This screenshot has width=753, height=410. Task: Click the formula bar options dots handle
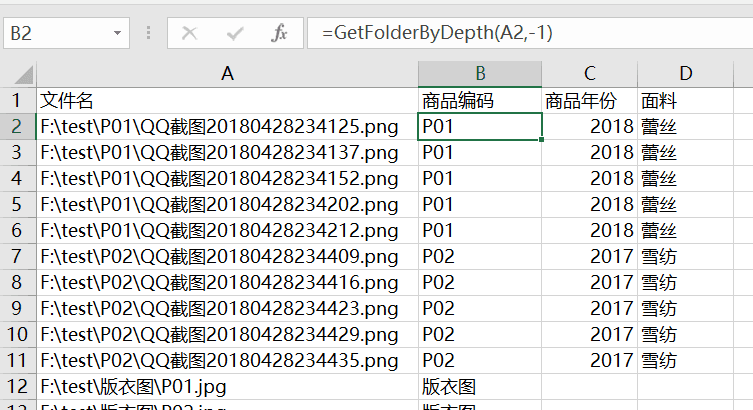pyautogui.click(x=148, y=33)
